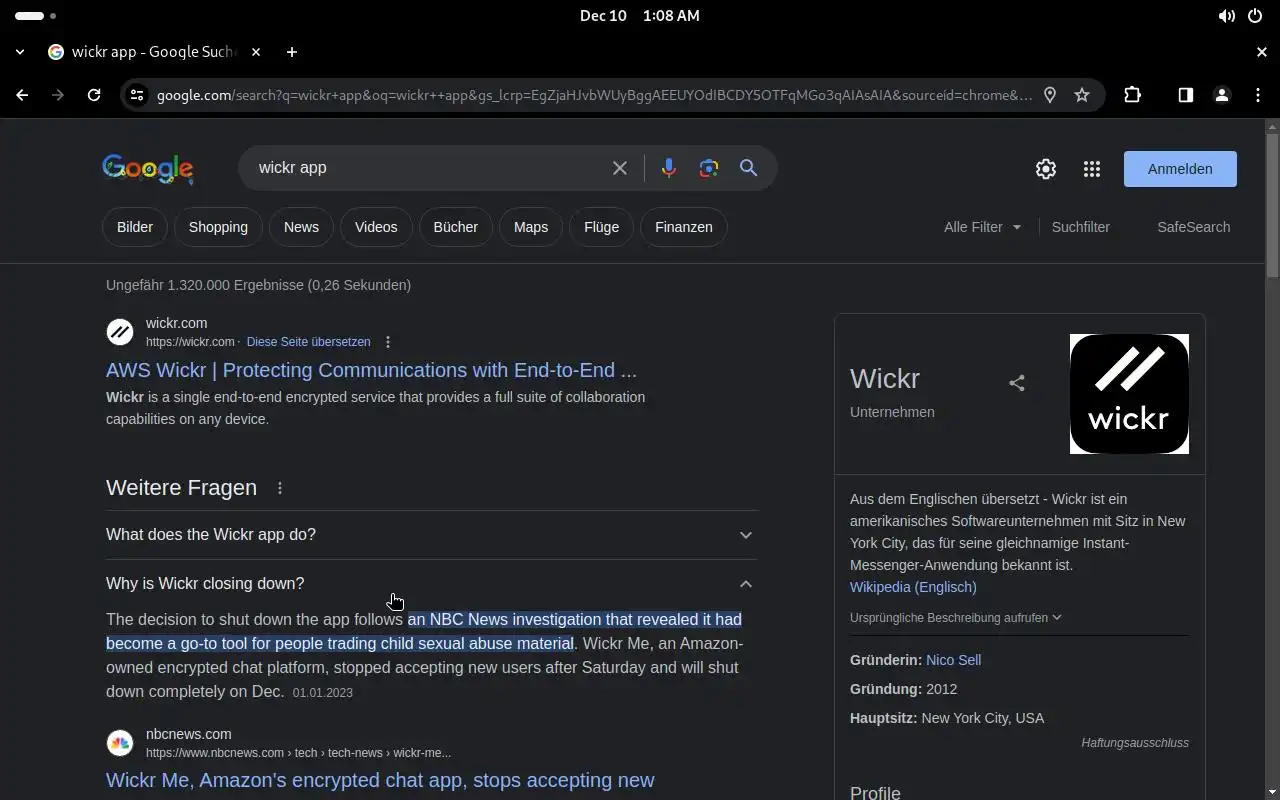Viewport: 1280px width, 800px height.
Task: Open Activities overview in top bar
Action: (x=36, y=16)
